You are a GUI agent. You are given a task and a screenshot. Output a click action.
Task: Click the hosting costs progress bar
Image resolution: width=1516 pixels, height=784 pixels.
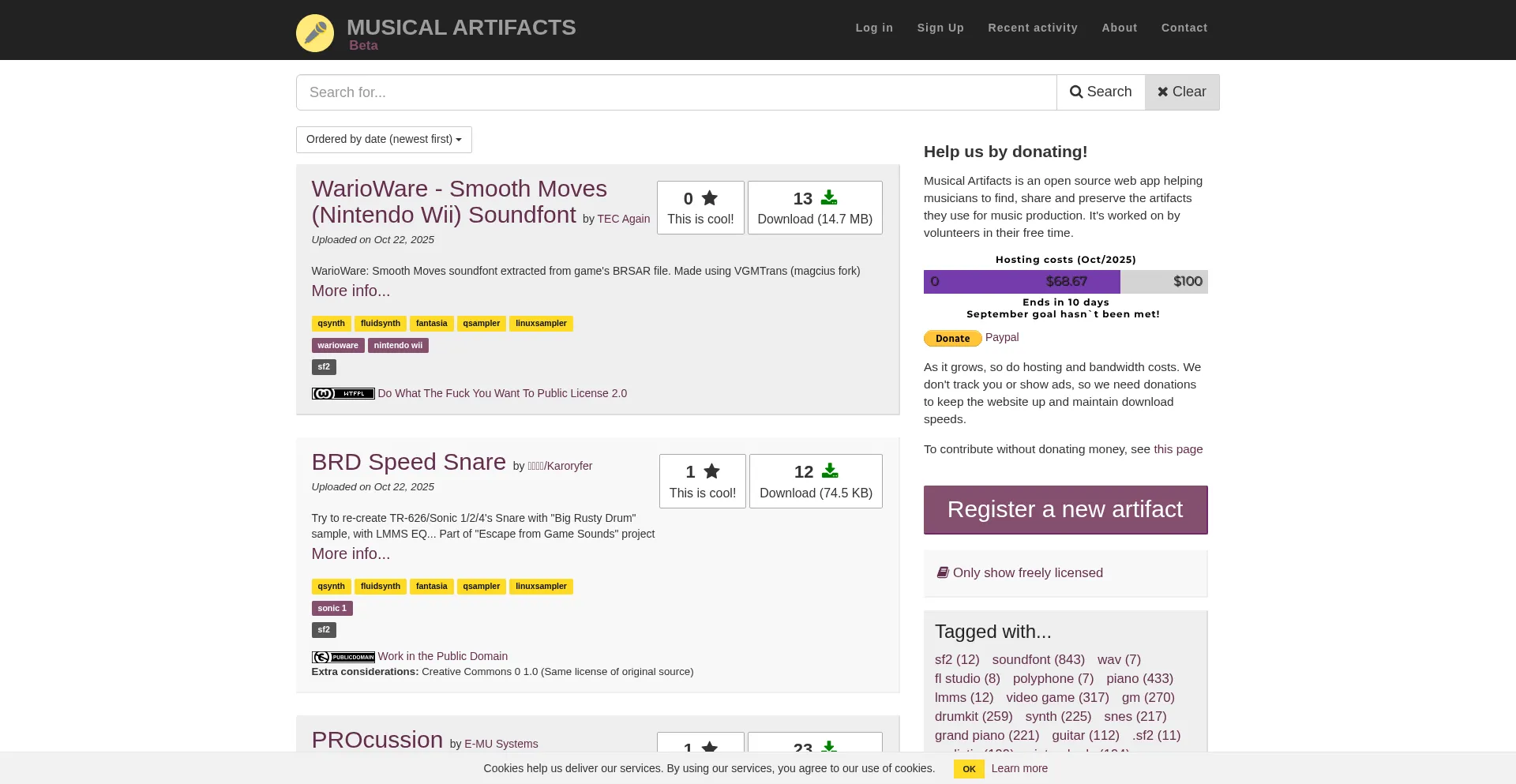[x=1064, y=282]
